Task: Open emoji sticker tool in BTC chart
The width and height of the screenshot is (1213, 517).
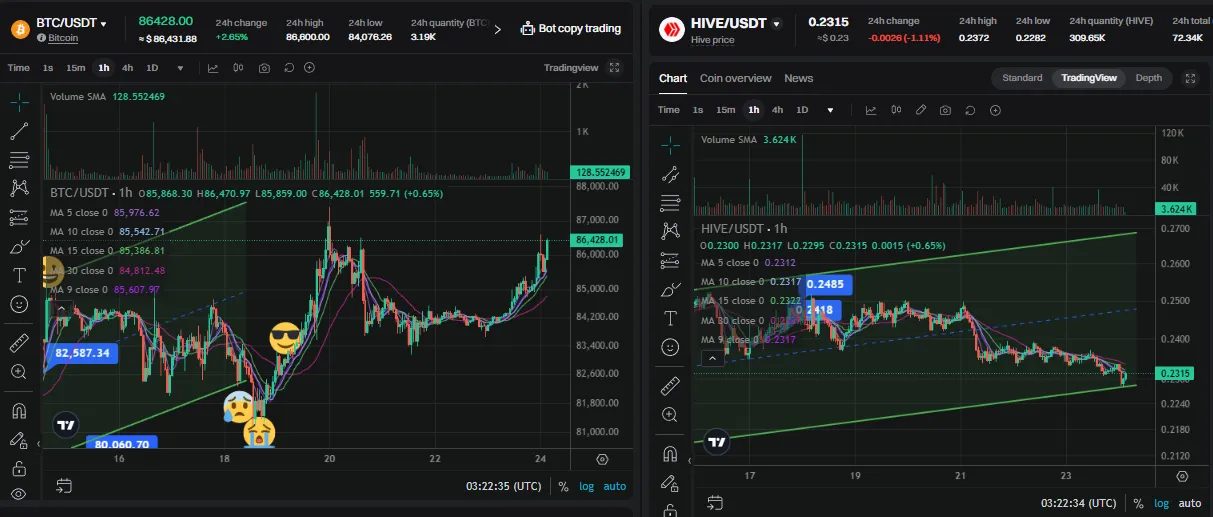Action: [x=19, y=304]
